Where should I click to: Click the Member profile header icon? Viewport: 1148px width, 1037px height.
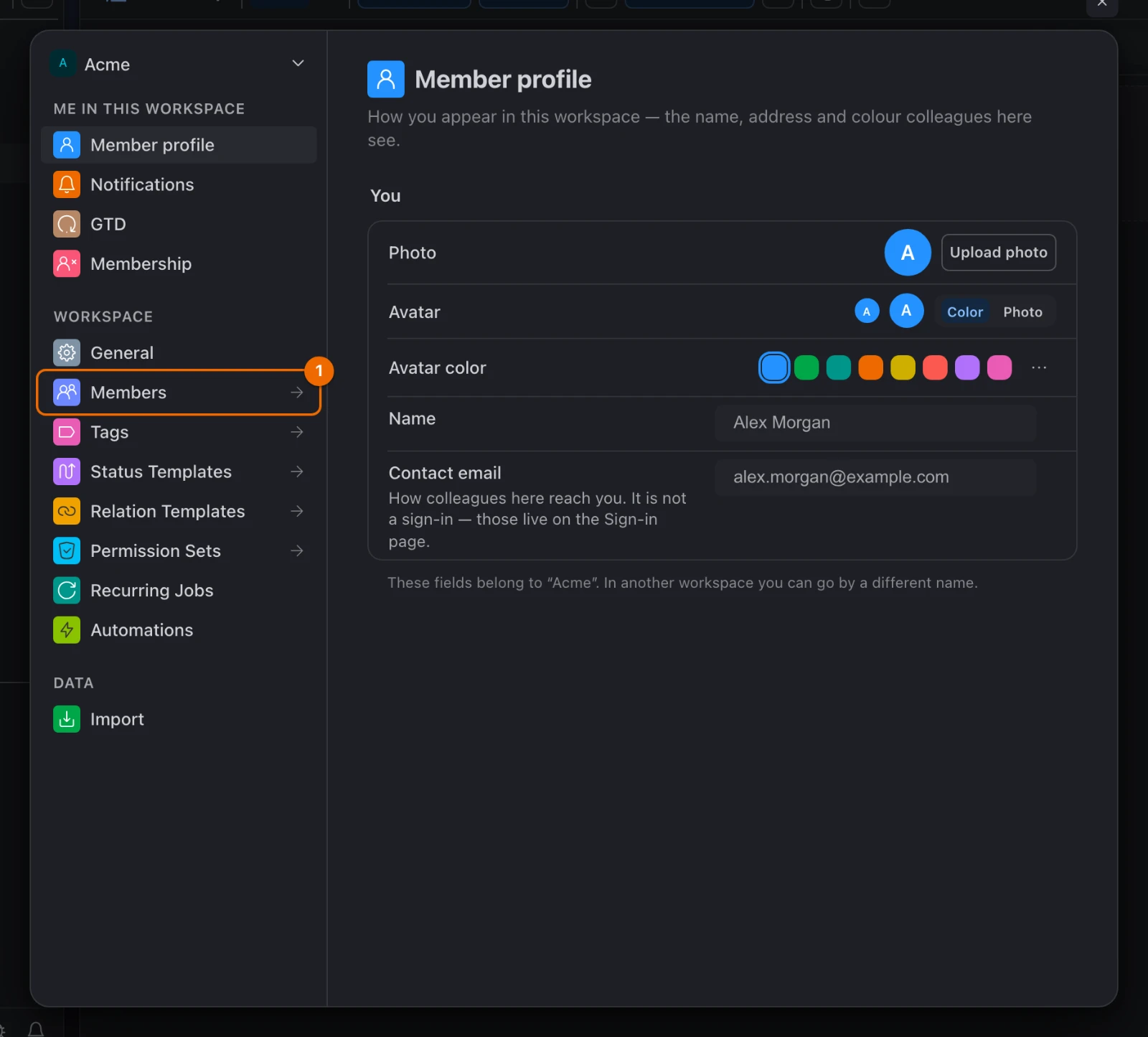[386, 79]
